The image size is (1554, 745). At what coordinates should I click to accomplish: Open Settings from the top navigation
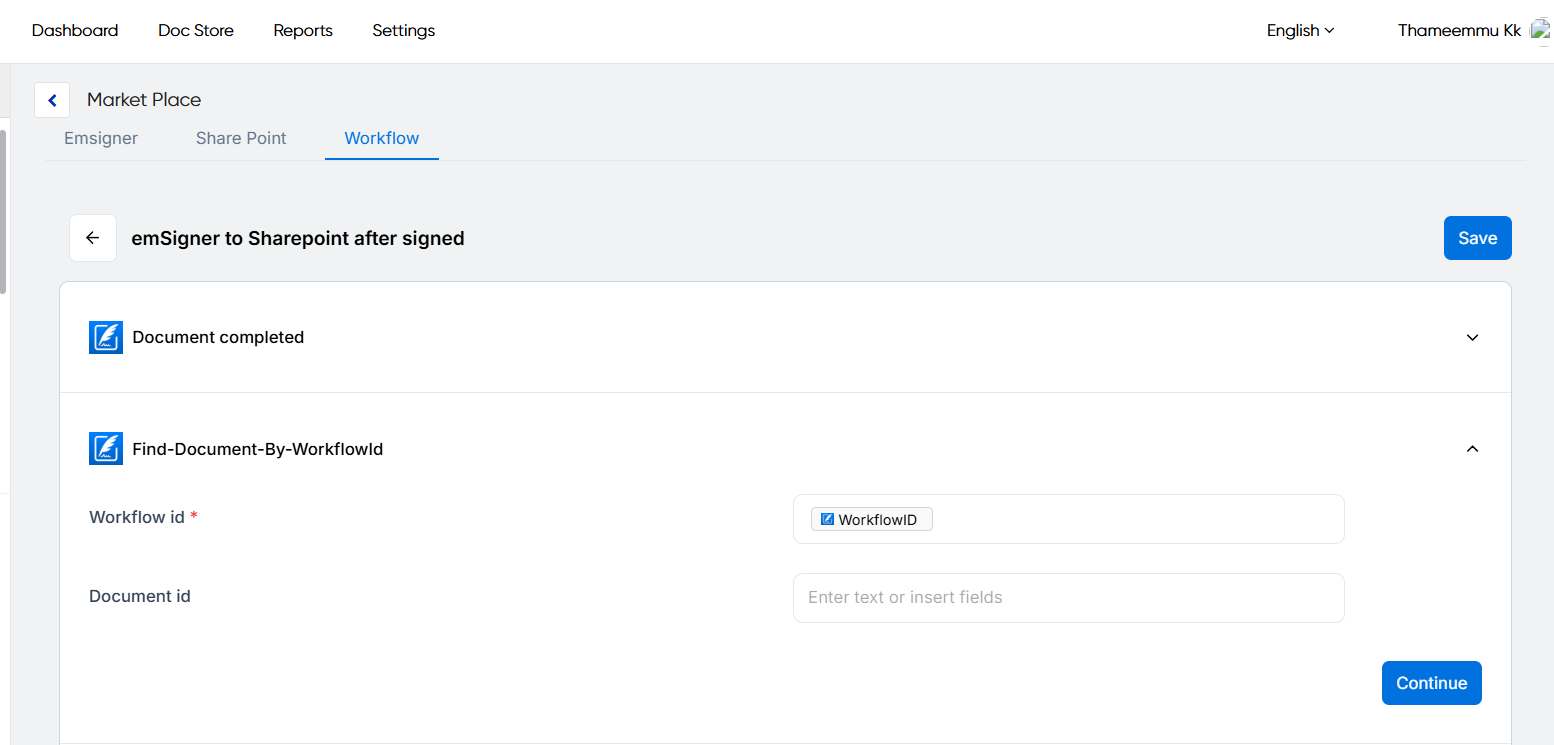pyautogui.click(x=403, y=31)
